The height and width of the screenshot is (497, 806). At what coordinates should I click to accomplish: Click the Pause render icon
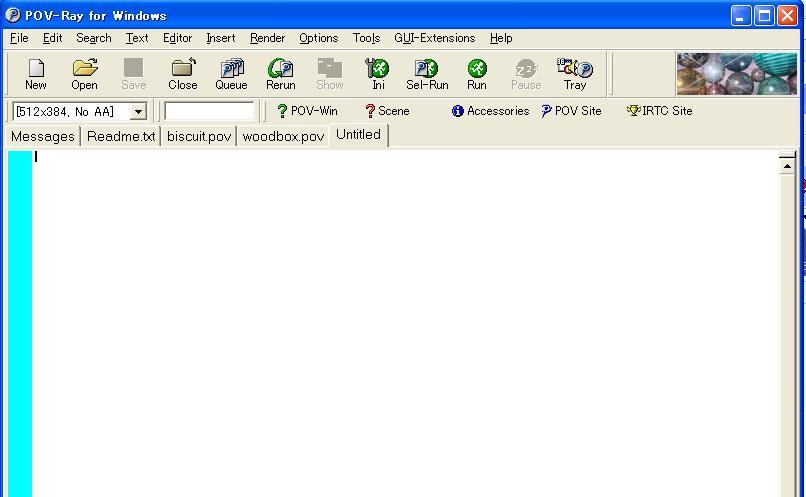tap(526, 74)
